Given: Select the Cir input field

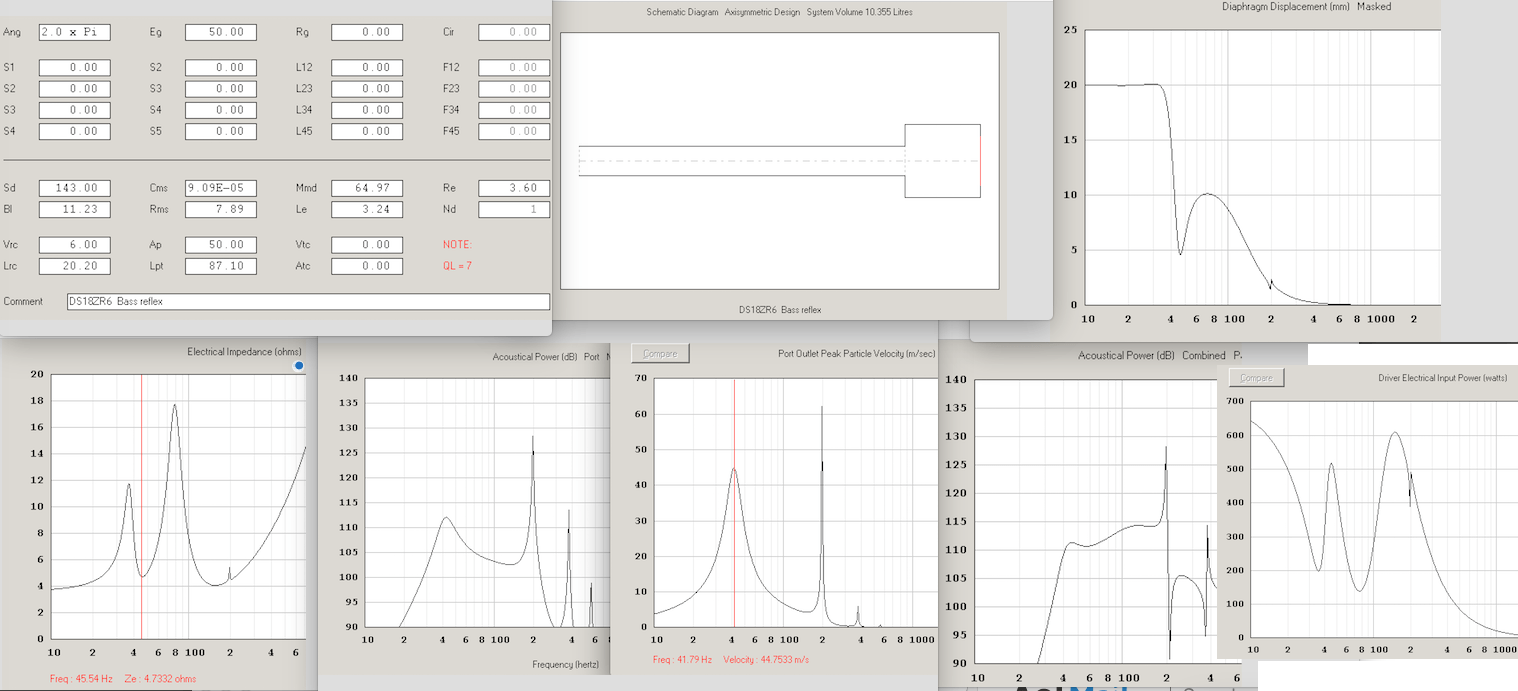Looking at the screenshot, I should click(514, 32).
